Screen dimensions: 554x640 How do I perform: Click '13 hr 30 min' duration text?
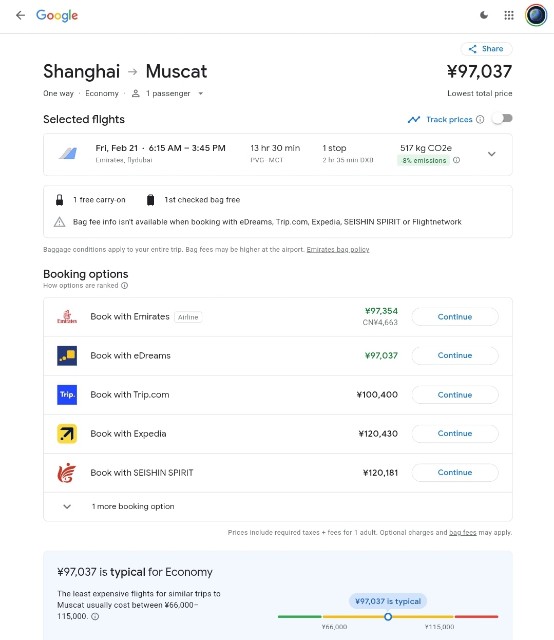(x=275, y=148)
